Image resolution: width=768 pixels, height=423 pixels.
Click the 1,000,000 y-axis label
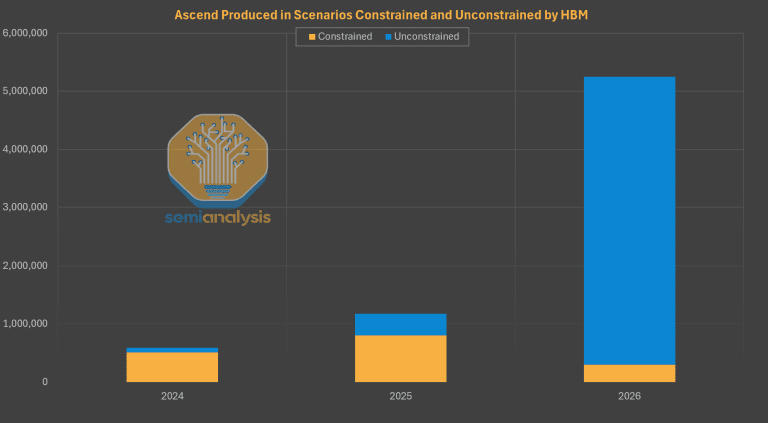[25, 324]
